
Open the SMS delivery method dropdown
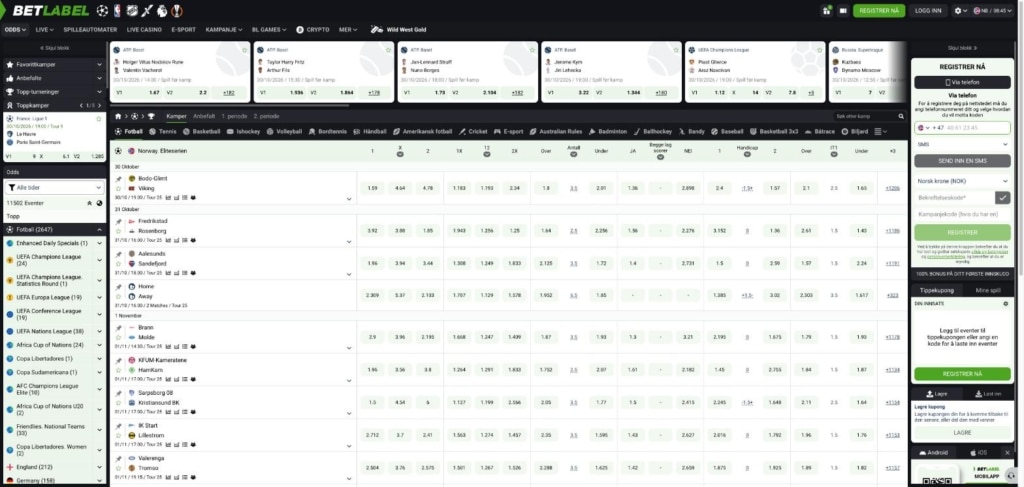coord(962,144)
